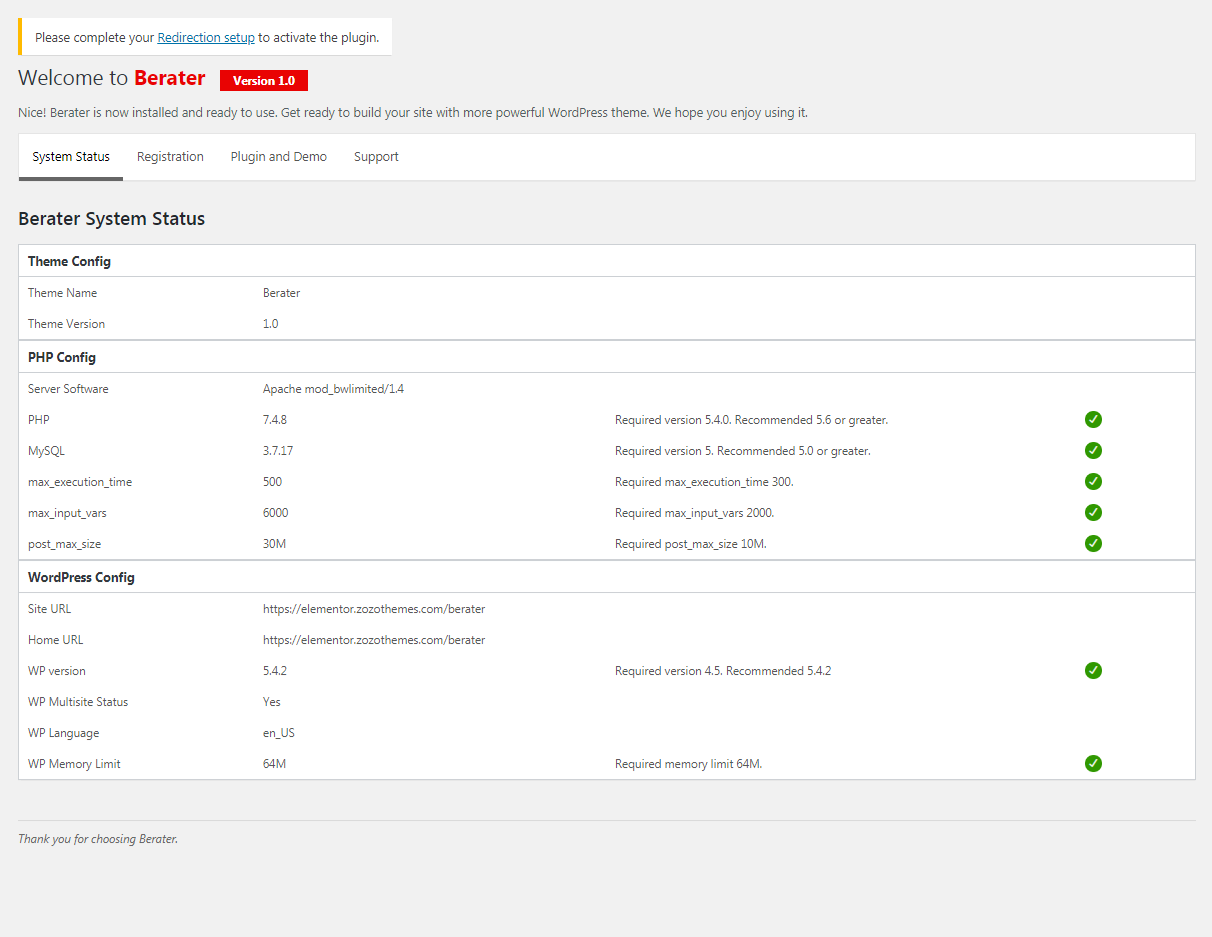
Task: Click the Berater System Status heading
Action: click(111, 219)
